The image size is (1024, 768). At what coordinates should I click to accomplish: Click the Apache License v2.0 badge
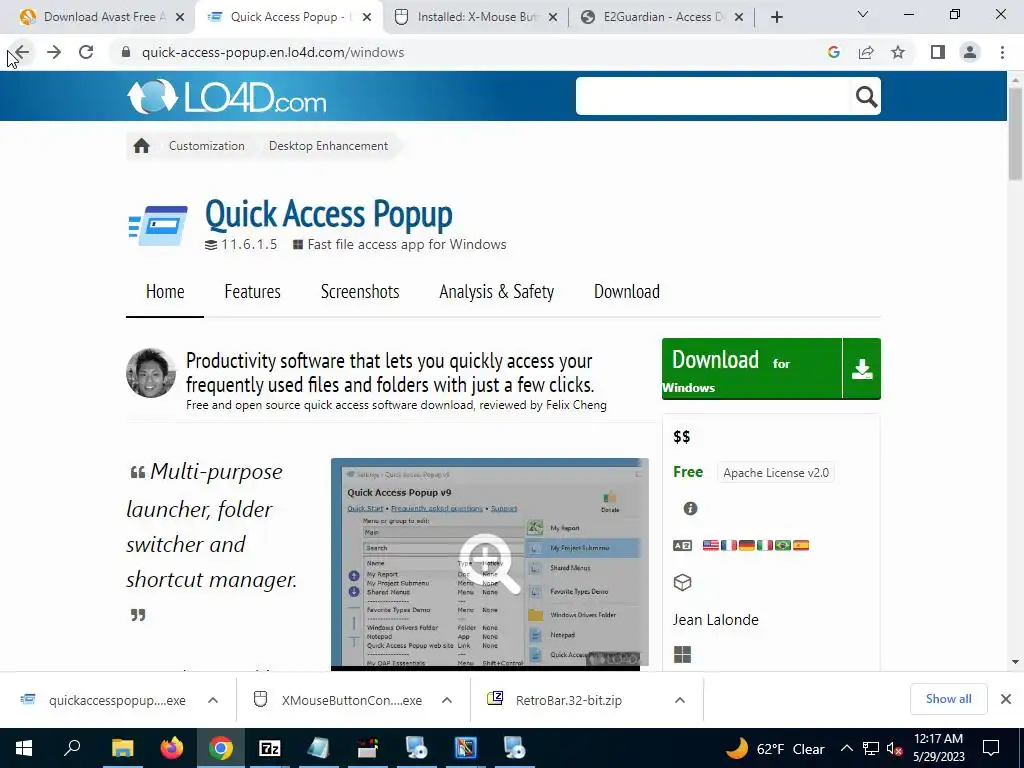776,473
